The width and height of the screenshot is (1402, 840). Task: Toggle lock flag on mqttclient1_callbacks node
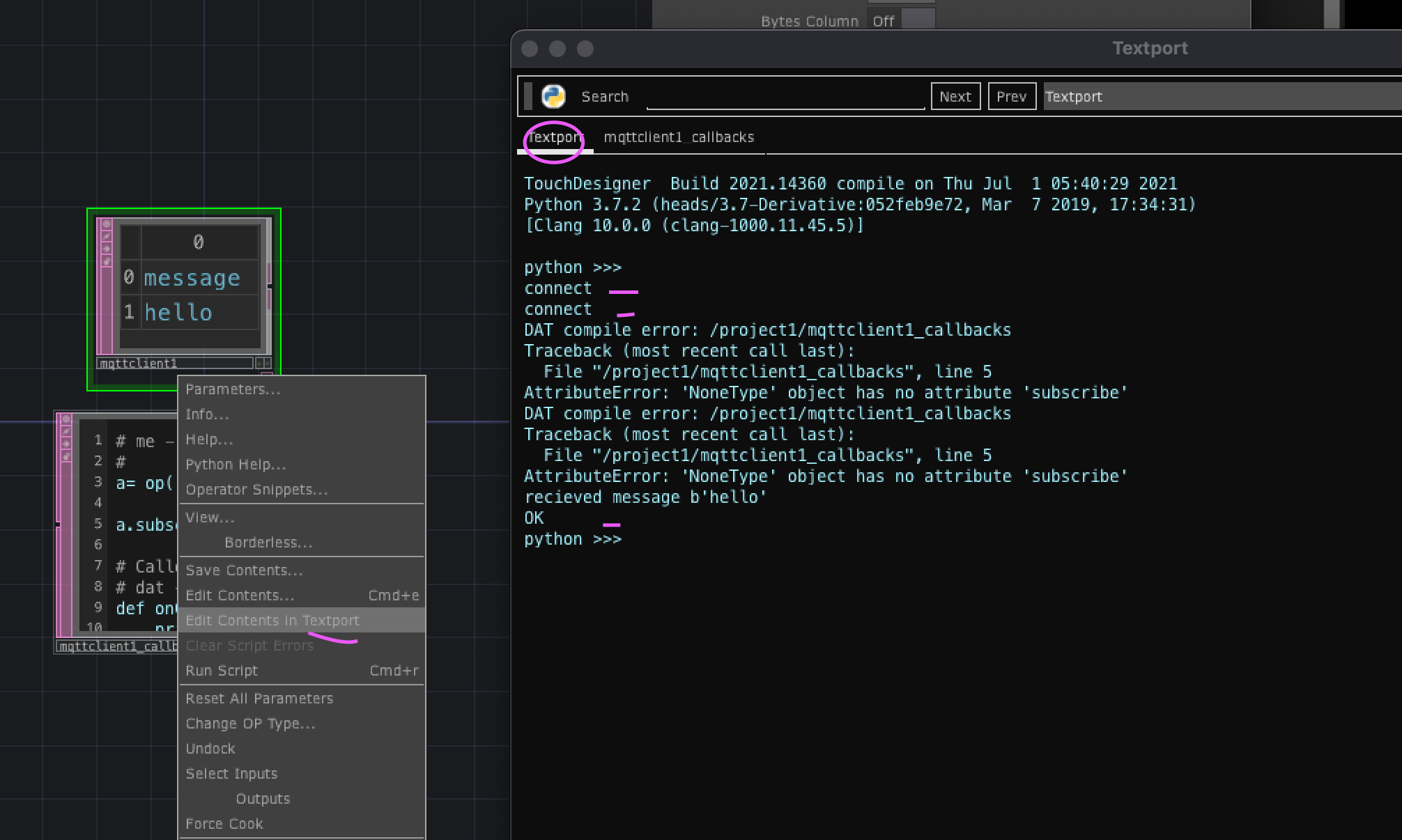click(66, 456)
